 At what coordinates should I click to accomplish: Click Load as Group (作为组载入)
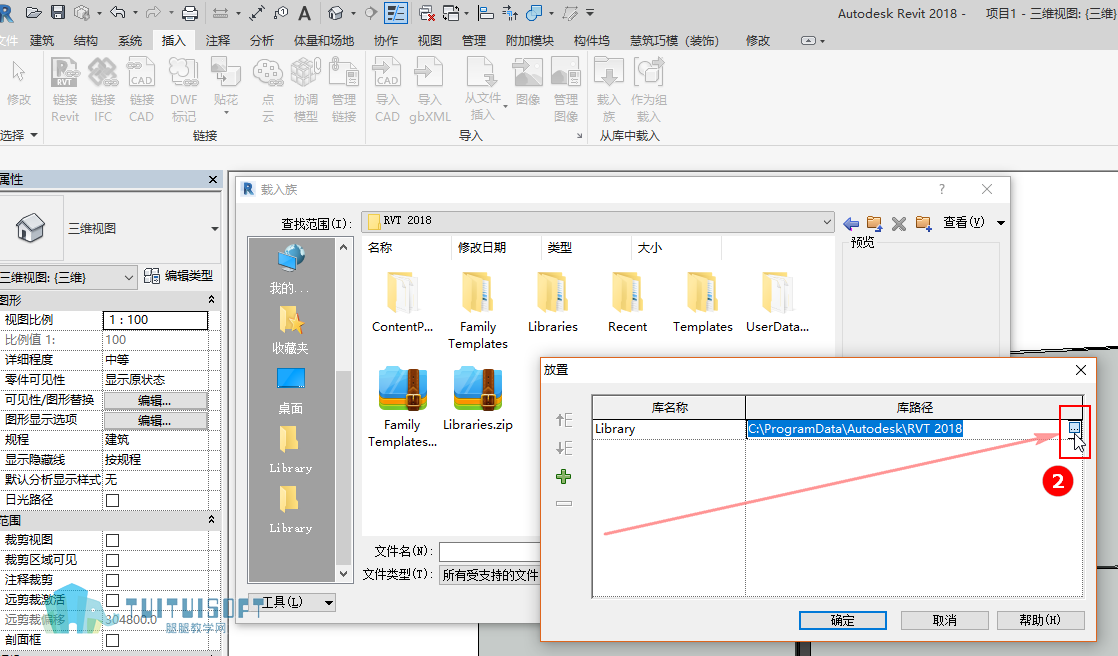(649, 89)
